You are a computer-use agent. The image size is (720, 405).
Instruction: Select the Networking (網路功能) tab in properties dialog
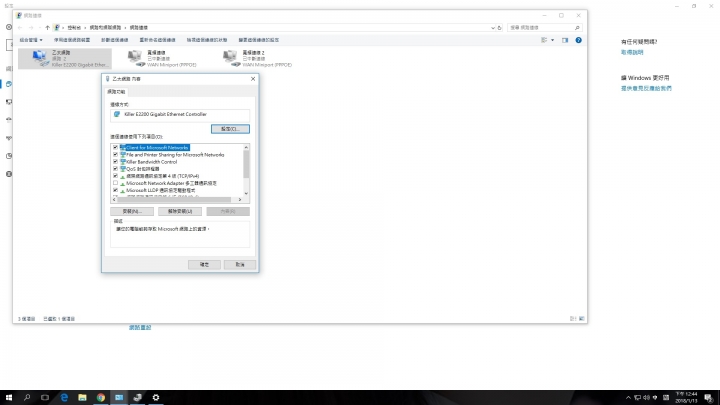[116, 92]
